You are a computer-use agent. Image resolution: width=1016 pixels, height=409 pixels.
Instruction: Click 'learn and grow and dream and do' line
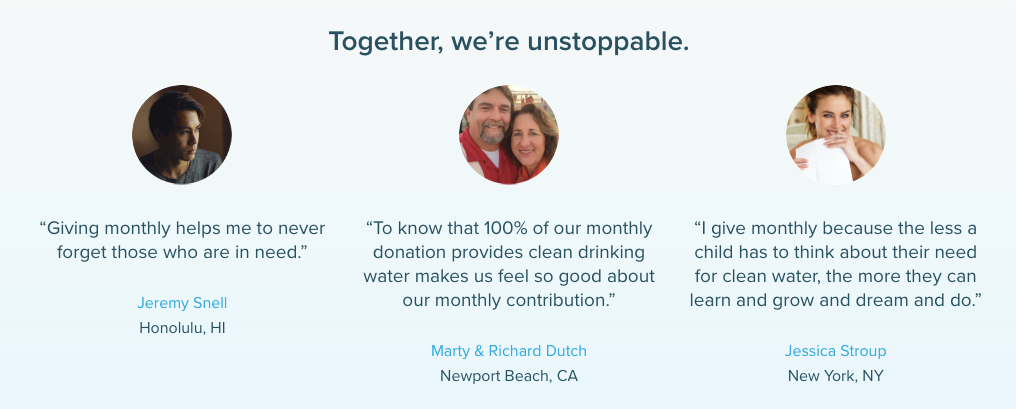pos(835,300)
